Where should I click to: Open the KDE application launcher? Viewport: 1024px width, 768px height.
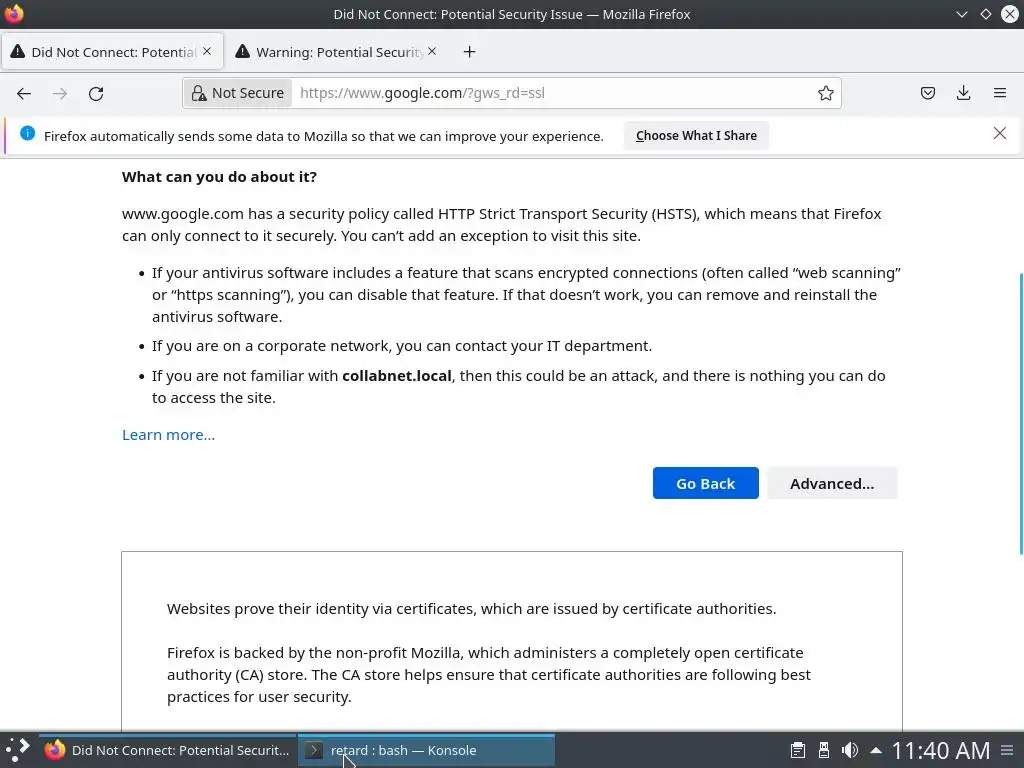pyautogui.click(x=18, y=750)
